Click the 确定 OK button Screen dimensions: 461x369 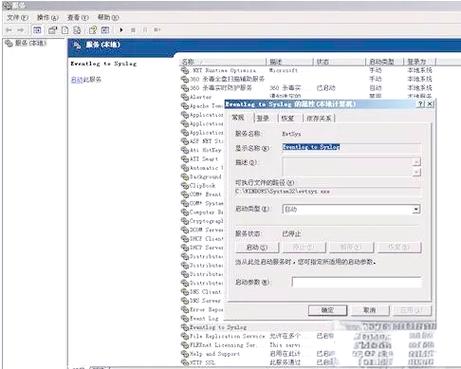tap(328, 310)
